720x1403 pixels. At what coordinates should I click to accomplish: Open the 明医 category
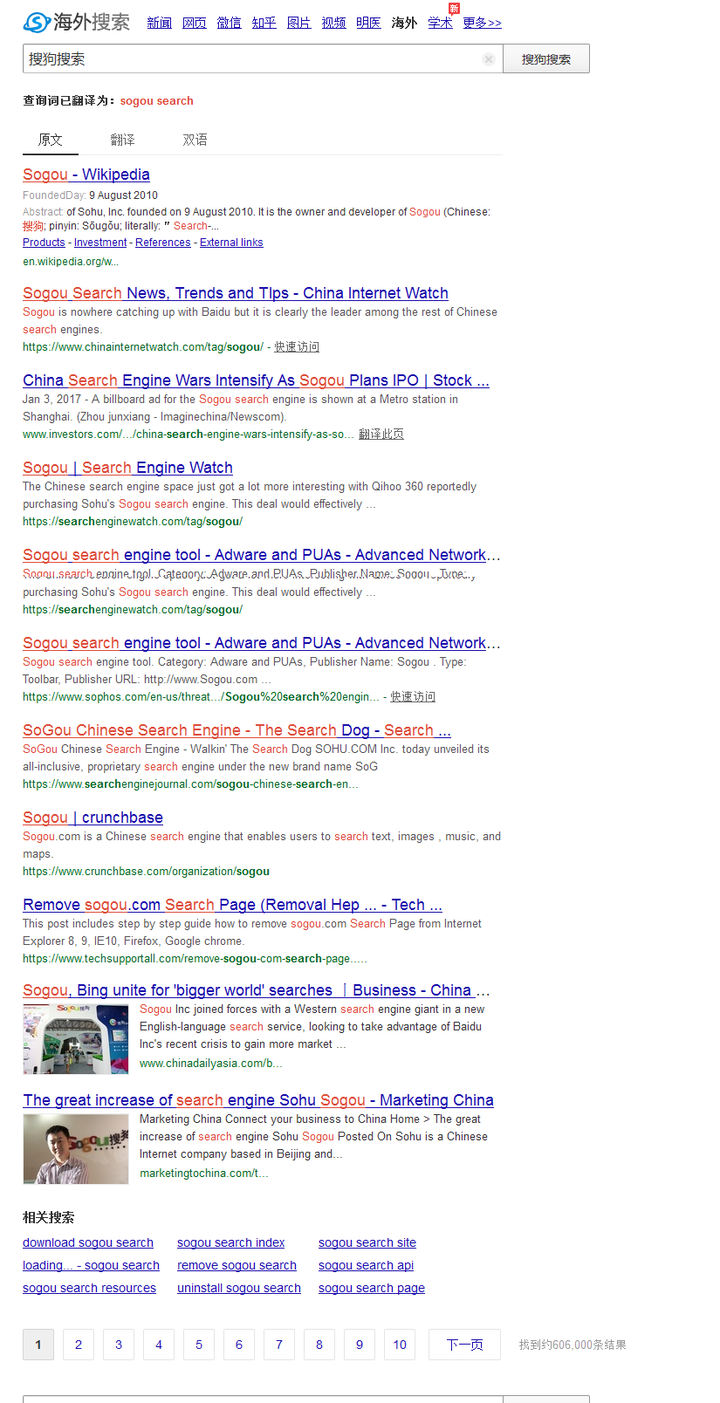pos(369,23)
